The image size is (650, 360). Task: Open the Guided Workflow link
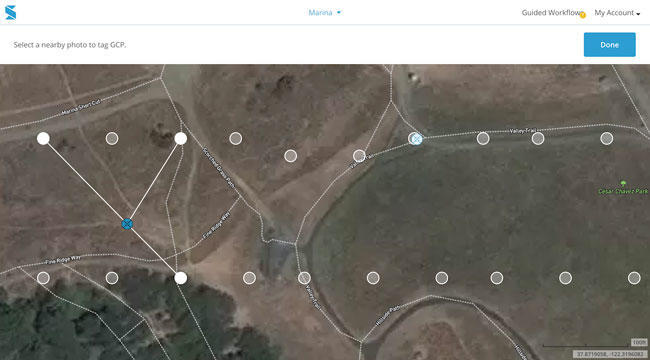(551, 13)
